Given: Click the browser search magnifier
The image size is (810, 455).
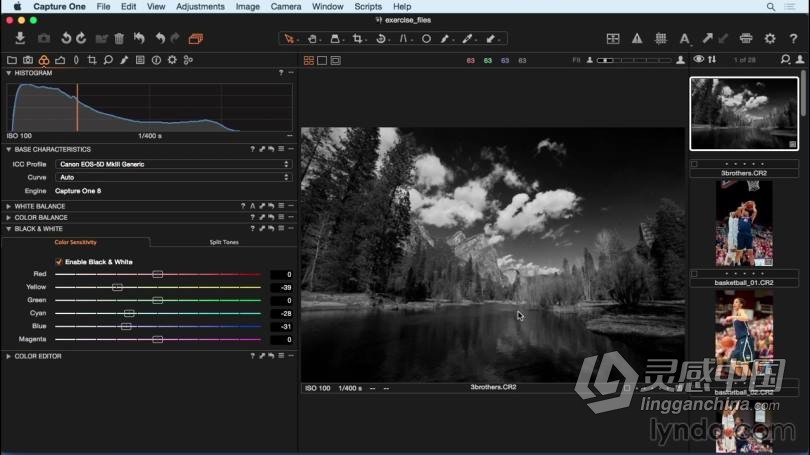Looking at the screenshot, I should click(785, 59).
